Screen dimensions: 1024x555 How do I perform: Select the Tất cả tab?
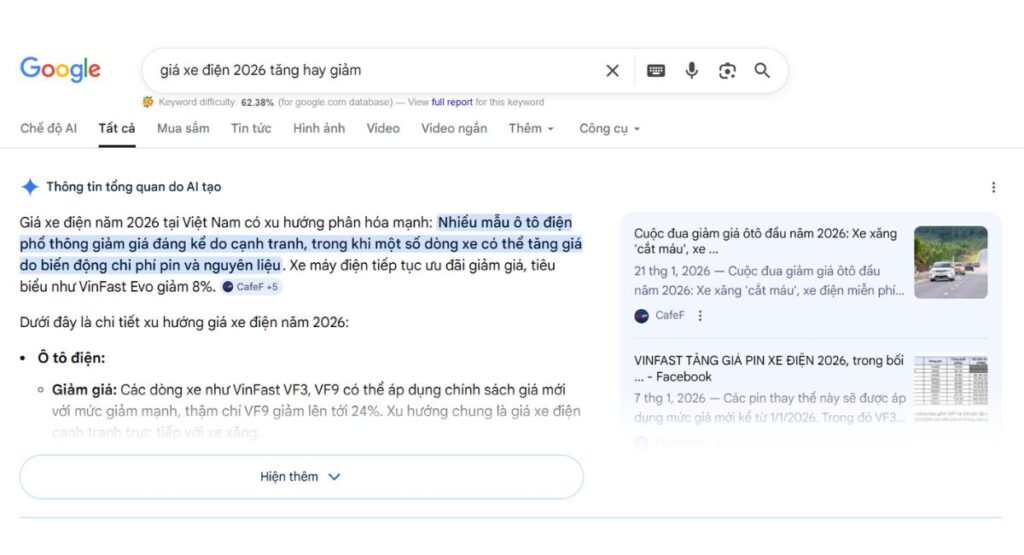(x=117, y=129)
